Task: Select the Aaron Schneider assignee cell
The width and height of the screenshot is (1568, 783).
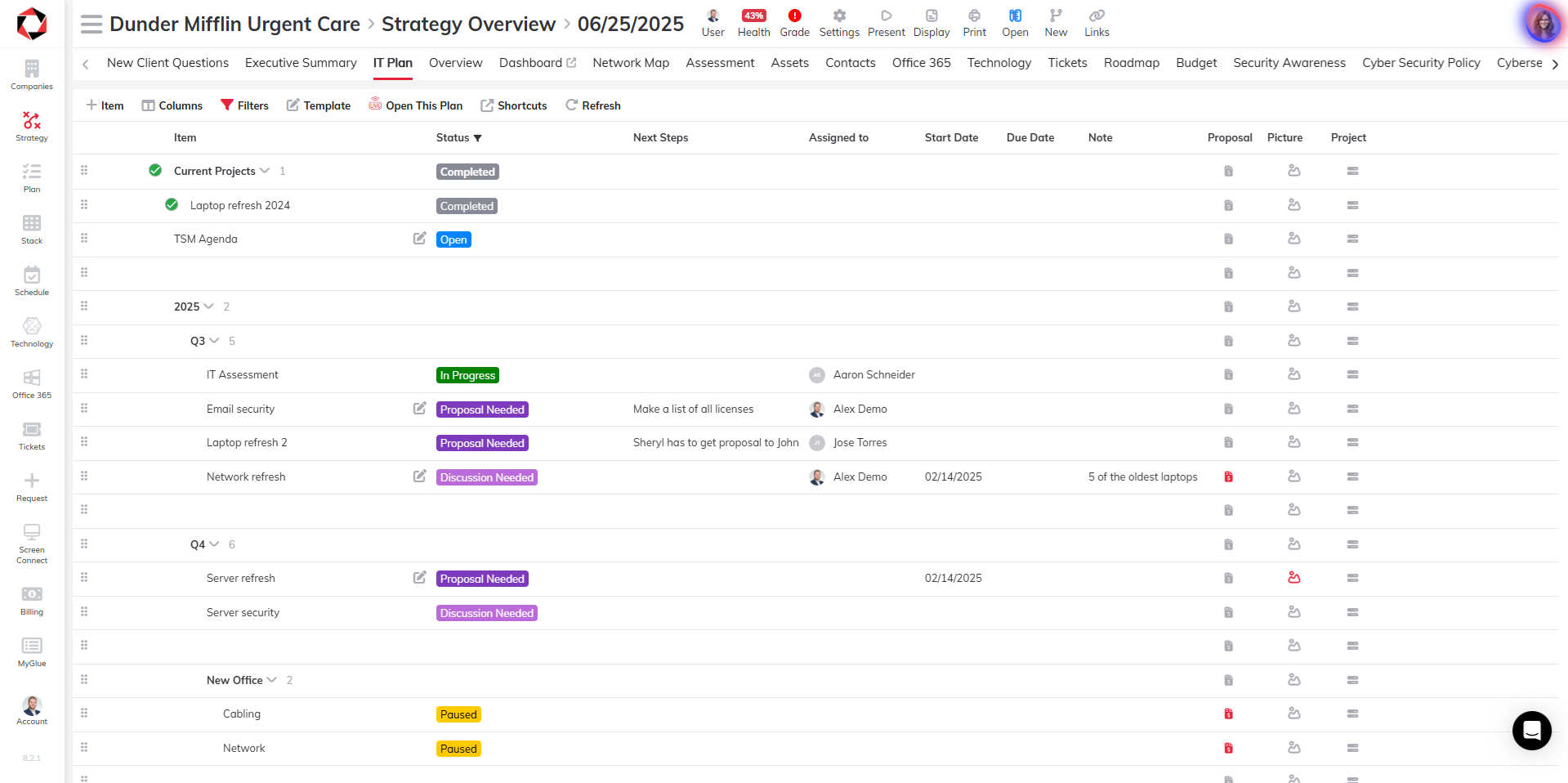Action: tap(861, 375)
